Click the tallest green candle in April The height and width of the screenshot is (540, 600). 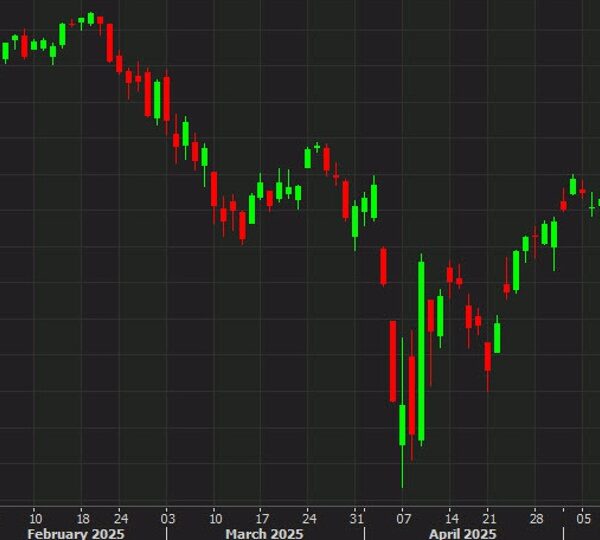421,350
